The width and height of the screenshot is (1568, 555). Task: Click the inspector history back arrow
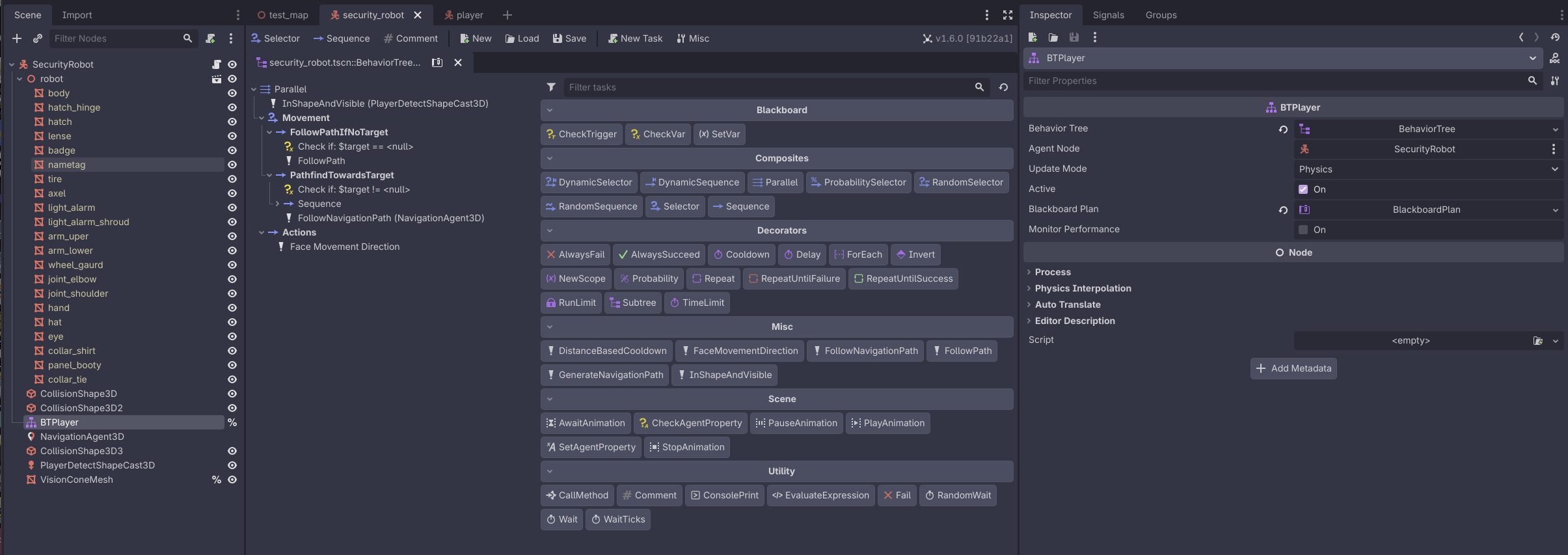pos(1521,37)
